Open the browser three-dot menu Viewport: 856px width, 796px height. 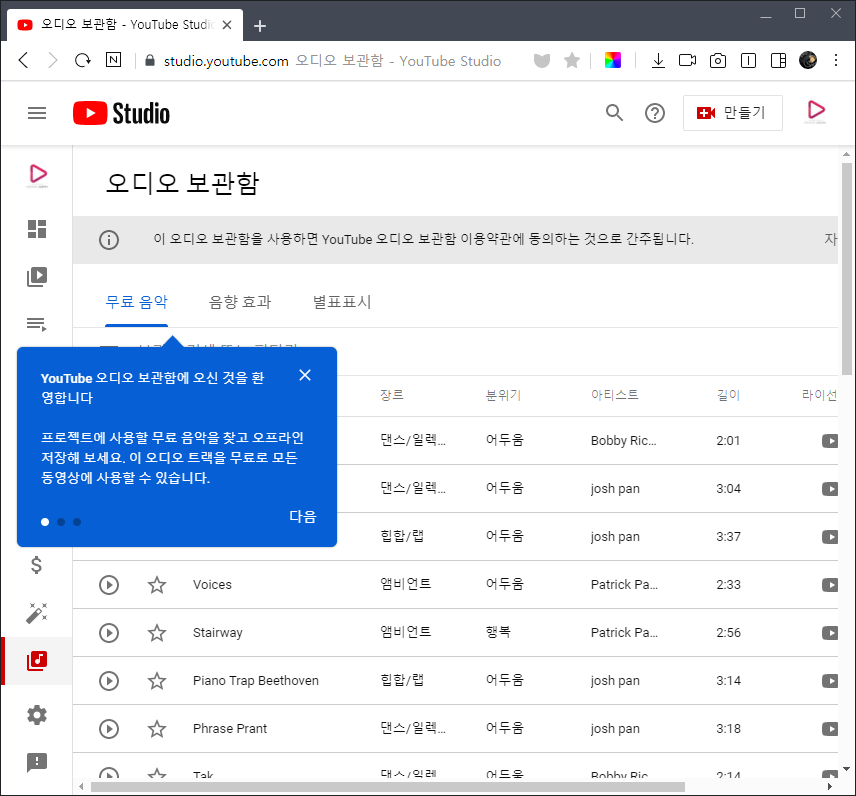tap(836, 60)
